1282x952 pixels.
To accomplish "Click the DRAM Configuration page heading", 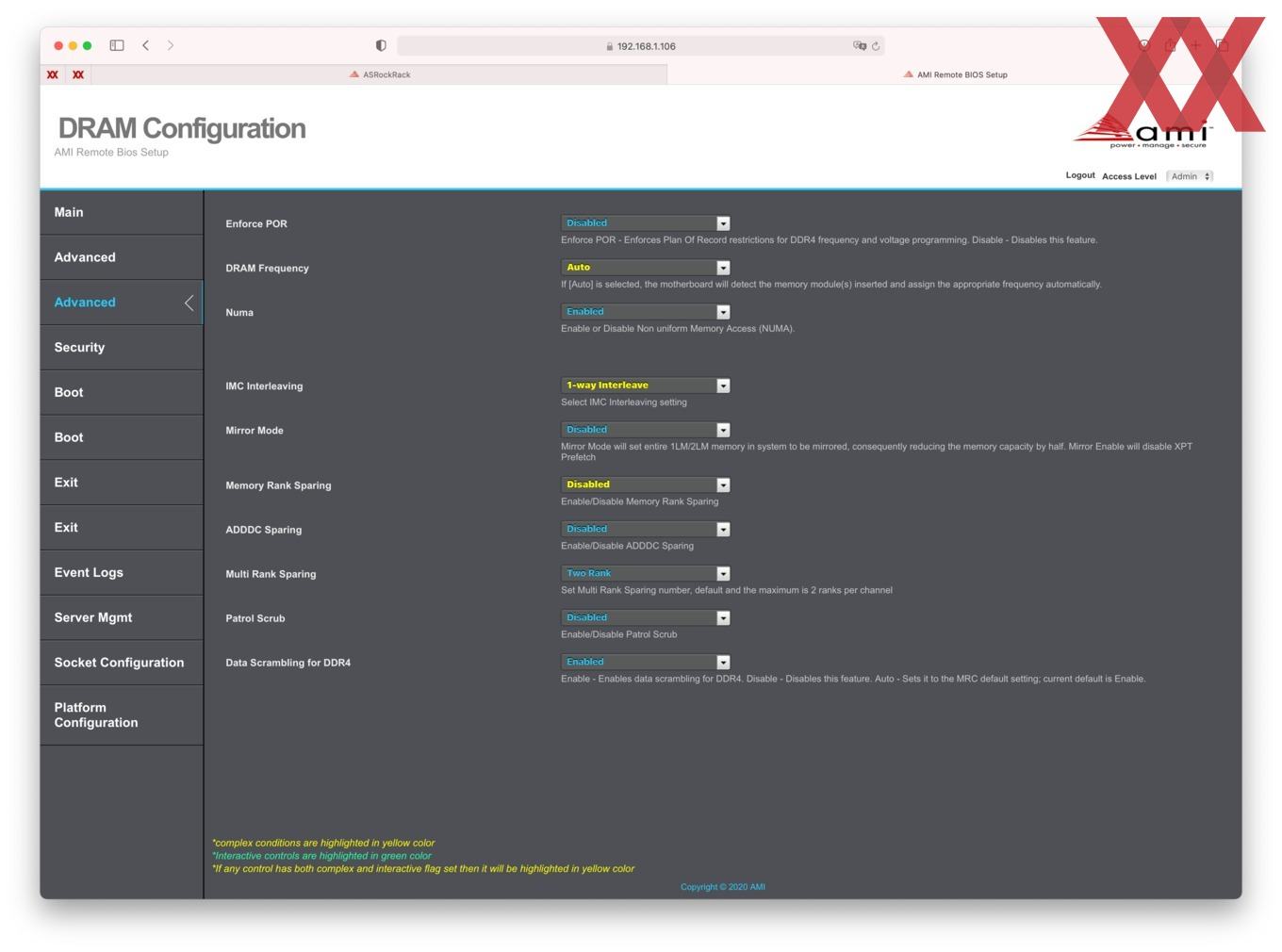I will [x=182, y=128].
